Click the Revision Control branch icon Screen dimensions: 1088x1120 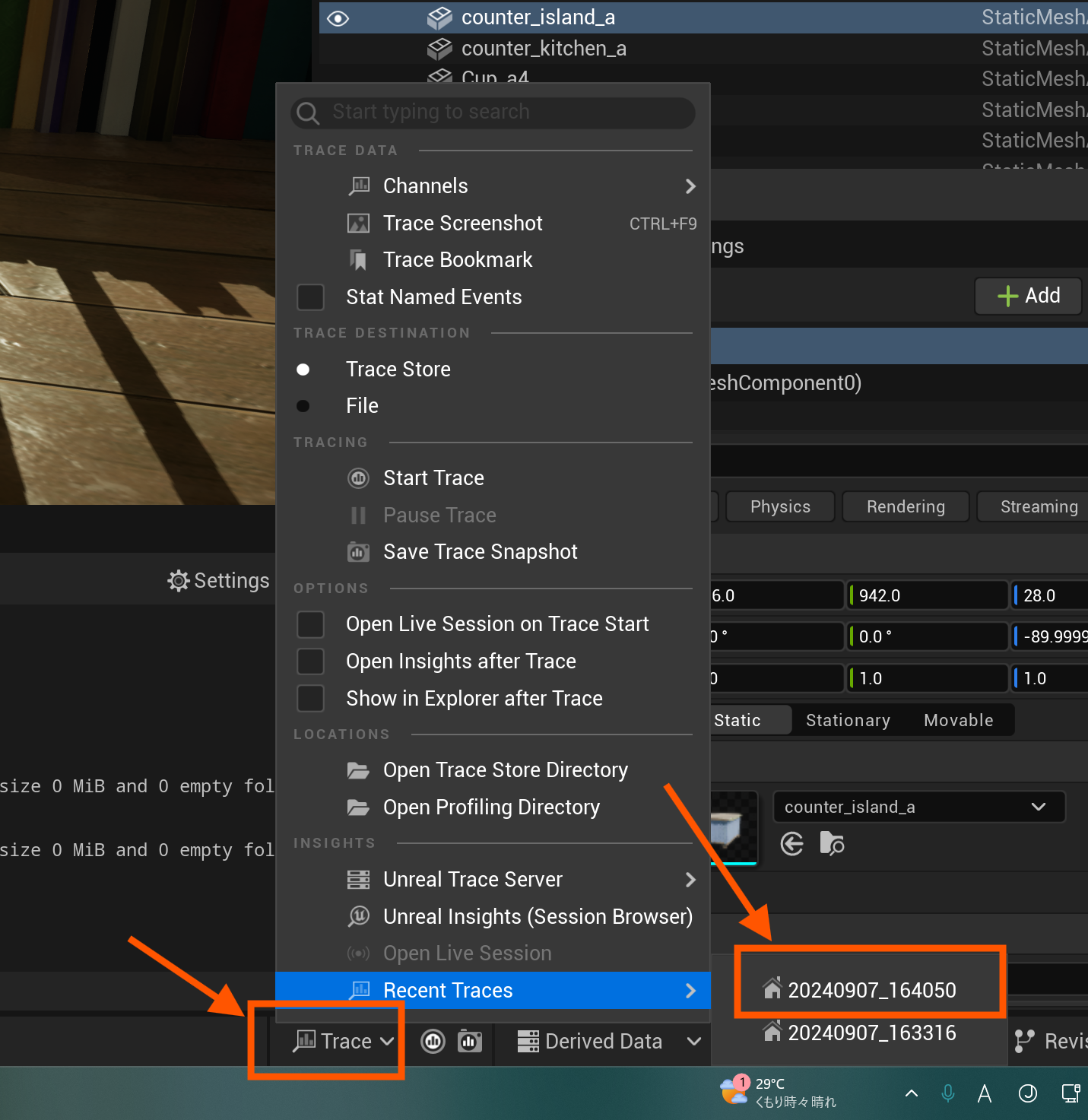(1025, 1041)
